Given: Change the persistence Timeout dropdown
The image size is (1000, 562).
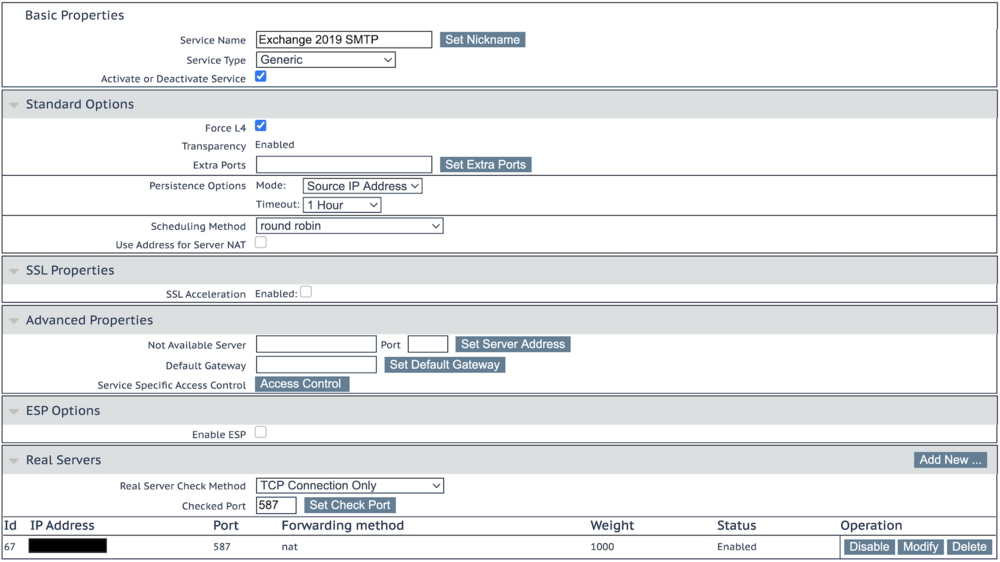Looking at the screenshot, I should click(342, 205).
